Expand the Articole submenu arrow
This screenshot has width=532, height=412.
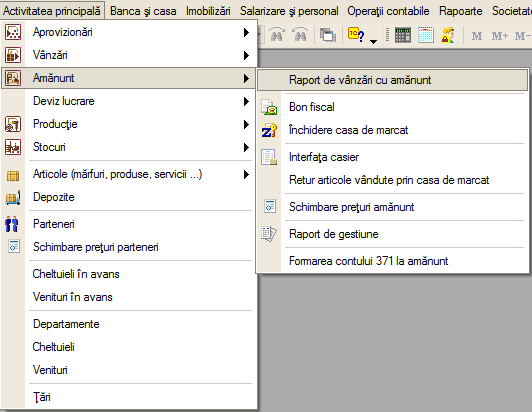tap(246, 174)
